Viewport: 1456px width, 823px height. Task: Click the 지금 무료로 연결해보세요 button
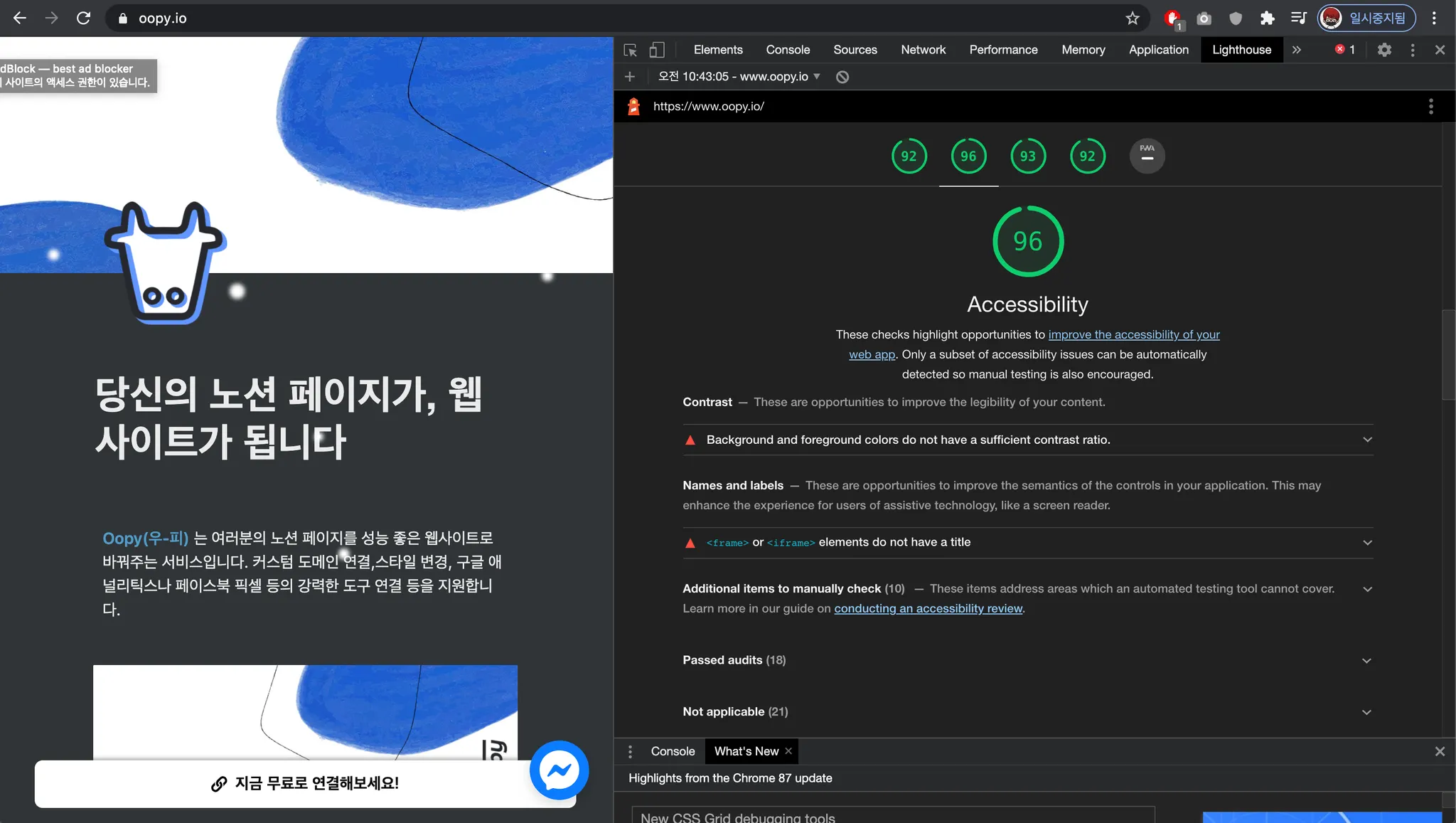[x=305, y=783]
